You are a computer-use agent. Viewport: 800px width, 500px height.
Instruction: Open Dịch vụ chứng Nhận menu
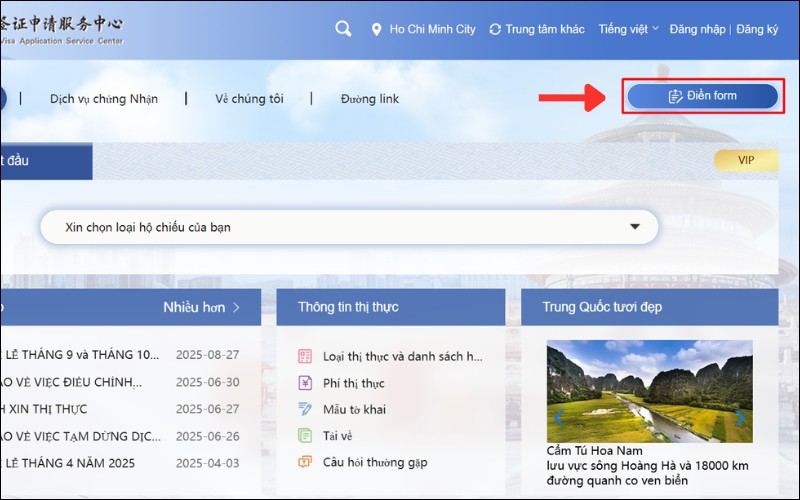104,99
